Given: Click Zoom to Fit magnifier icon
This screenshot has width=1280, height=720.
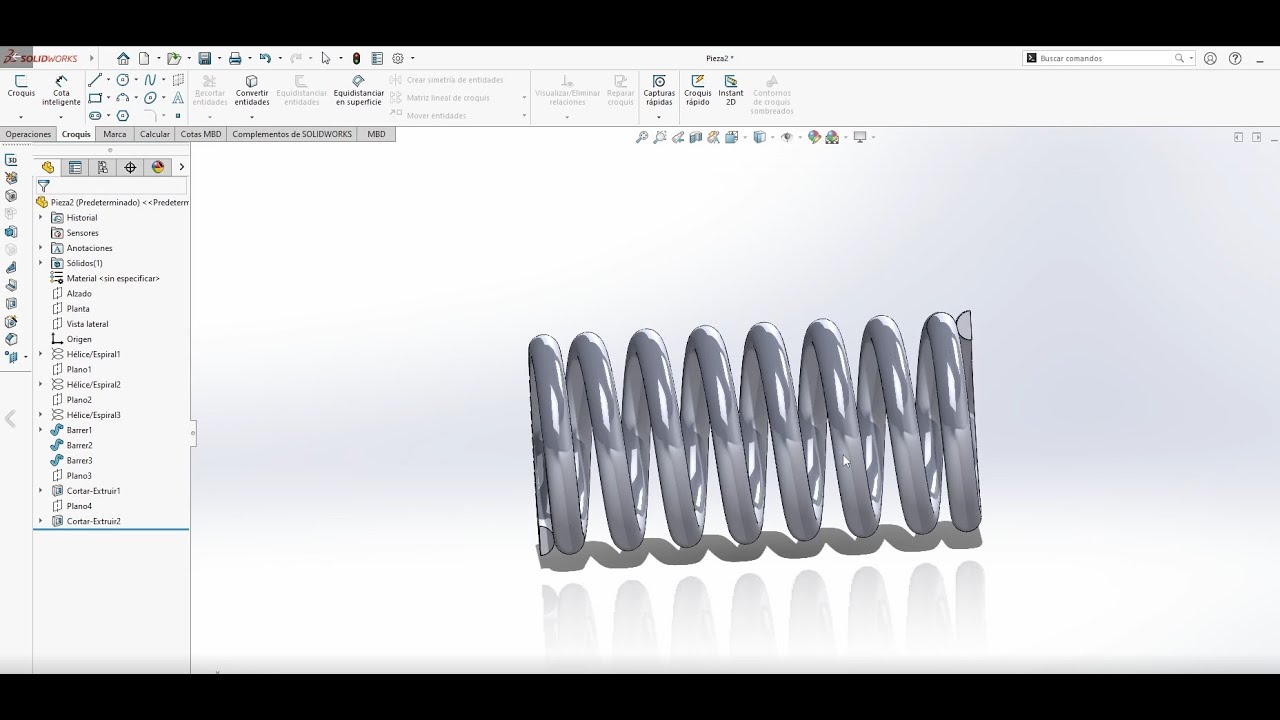Looking at the screenshot, I should click(x=642, y=137).
